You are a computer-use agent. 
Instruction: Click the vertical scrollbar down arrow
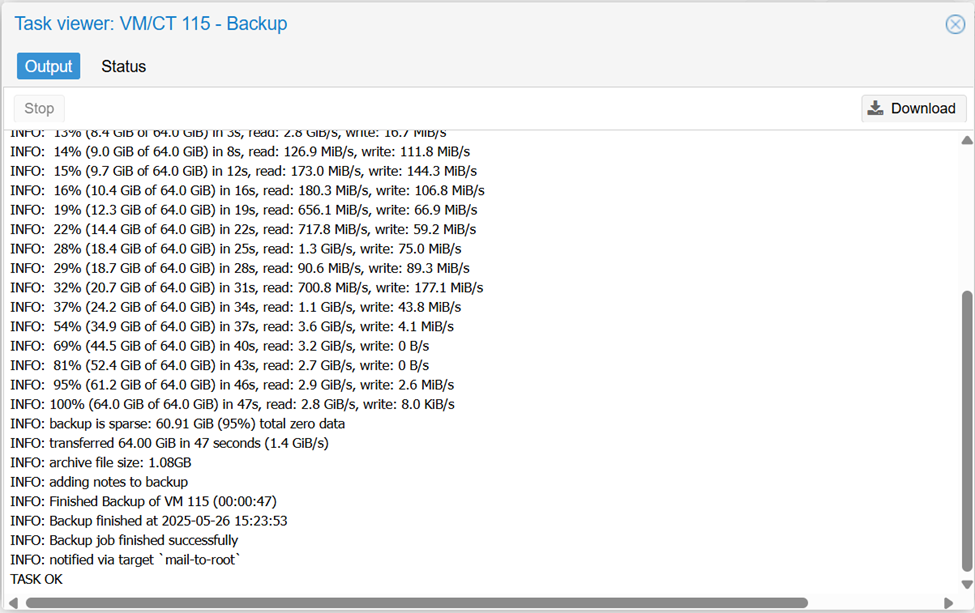tap(966, 585)
